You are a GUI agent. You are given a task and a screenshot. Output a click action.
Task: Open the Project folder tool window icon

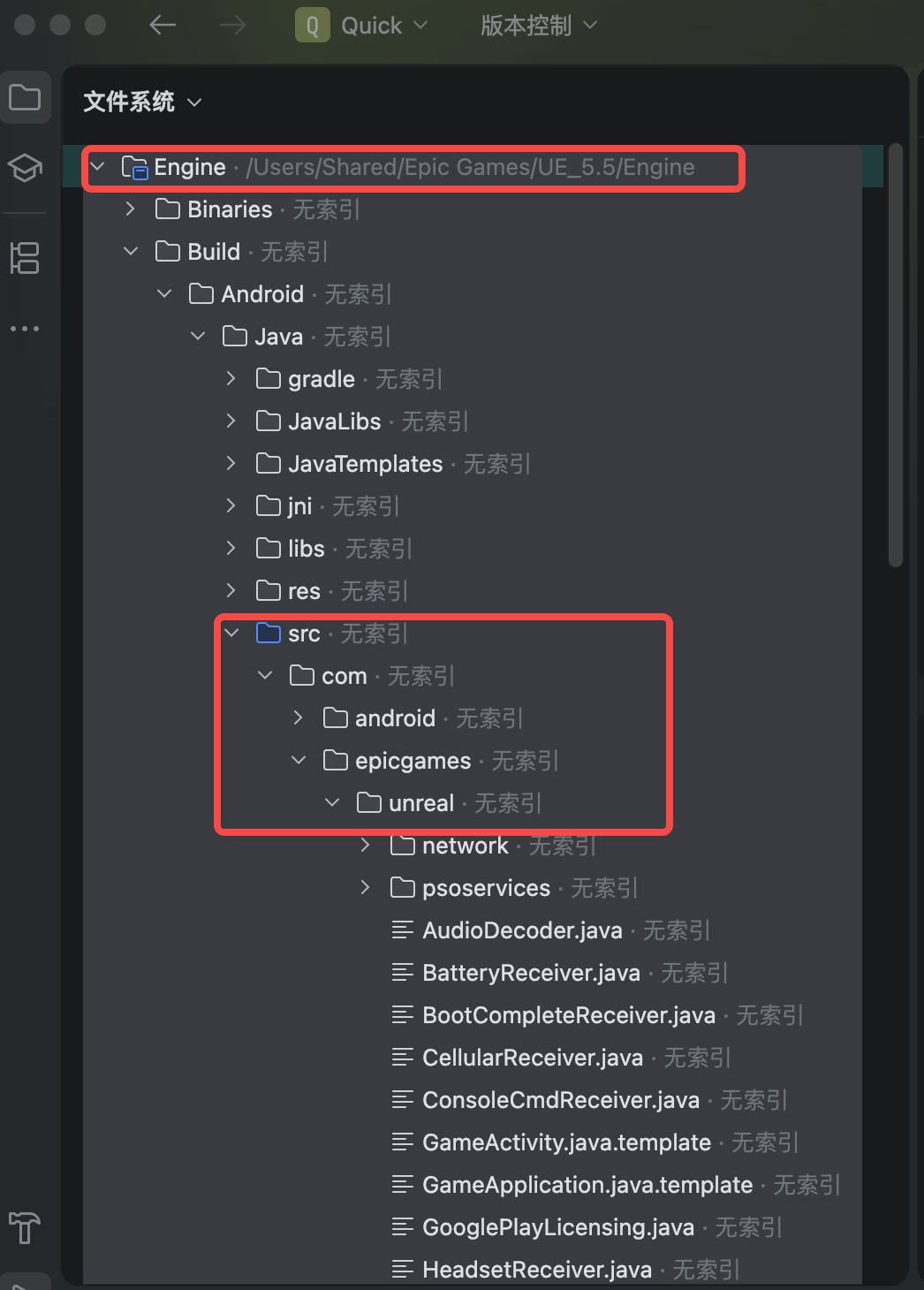25,97
